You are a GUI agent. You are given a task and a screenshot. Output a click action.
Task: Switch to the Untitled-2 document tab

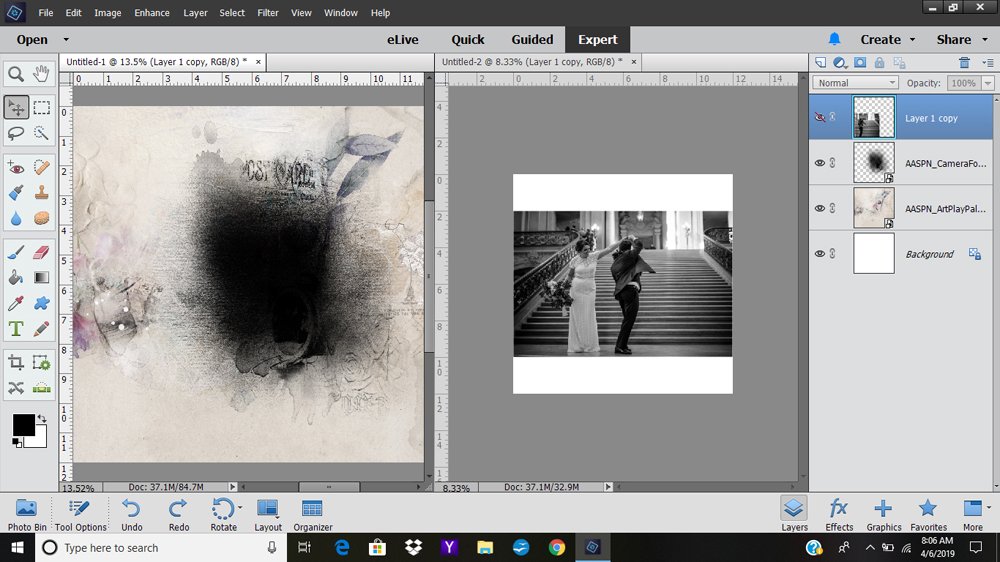[532, 62]
